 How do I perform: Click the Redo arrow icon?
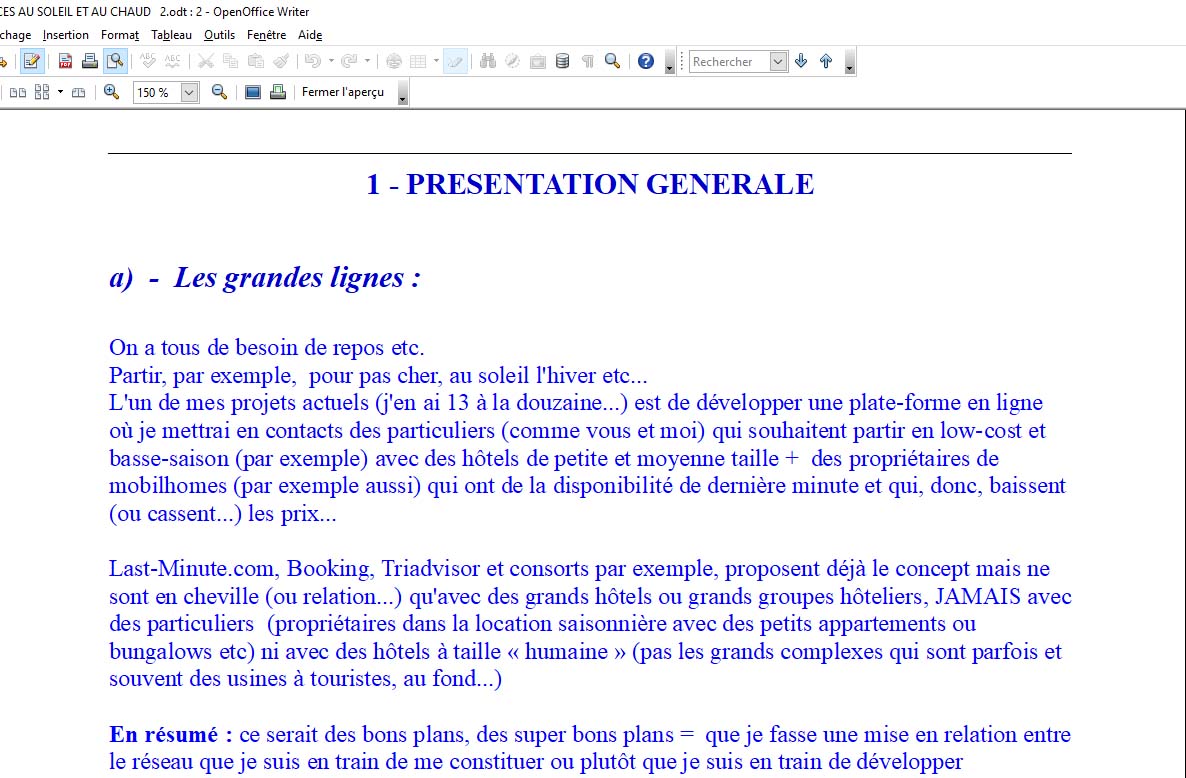[349, 61]
